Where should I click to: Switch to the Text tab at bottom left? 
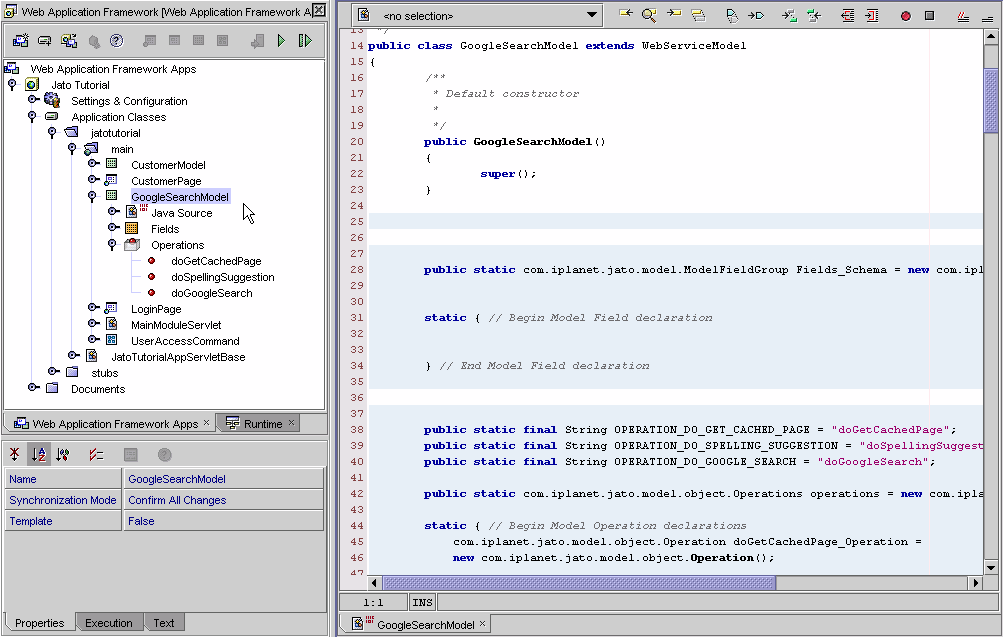[x=164, y=622]
